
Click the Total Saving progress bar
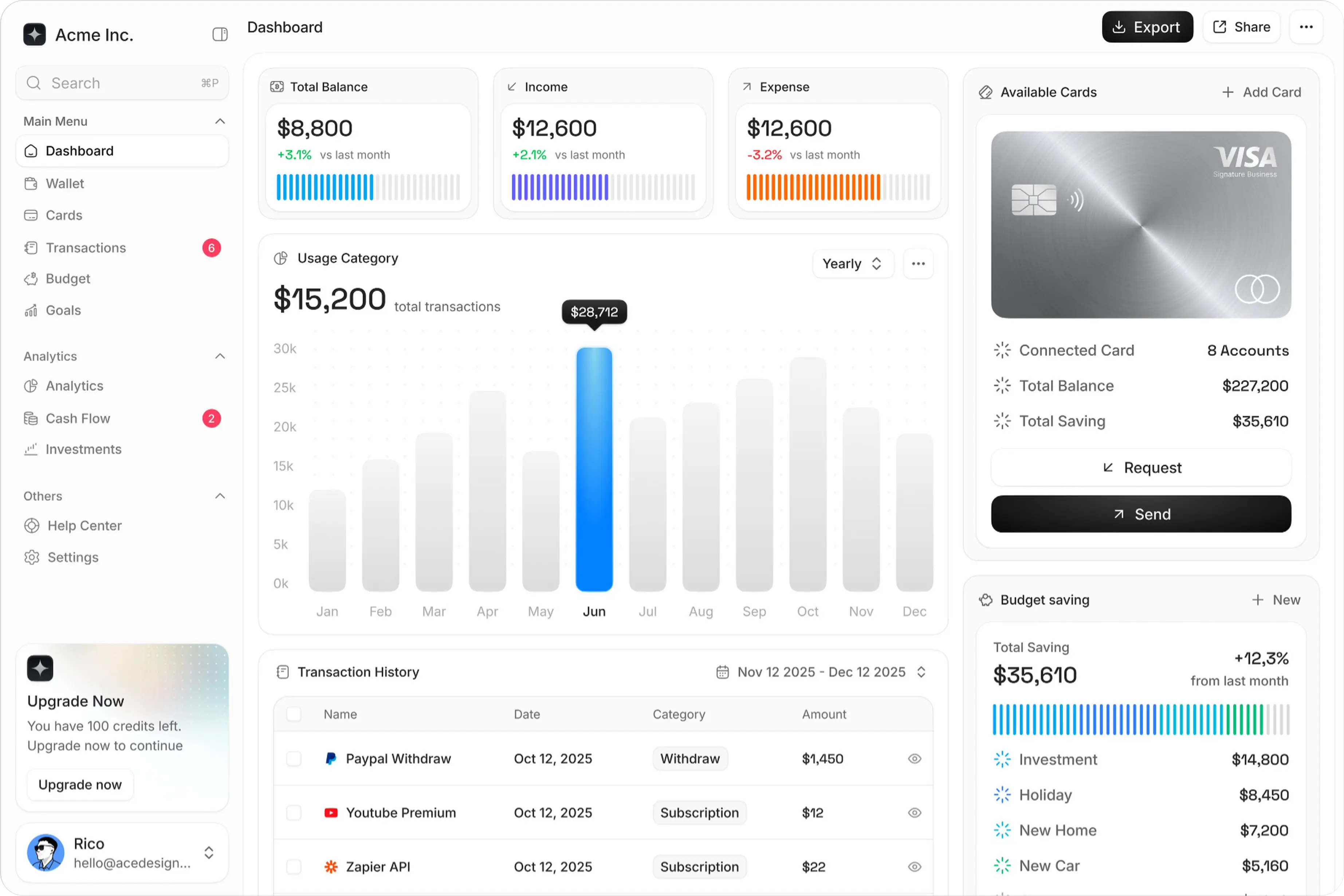[1141, 719]
